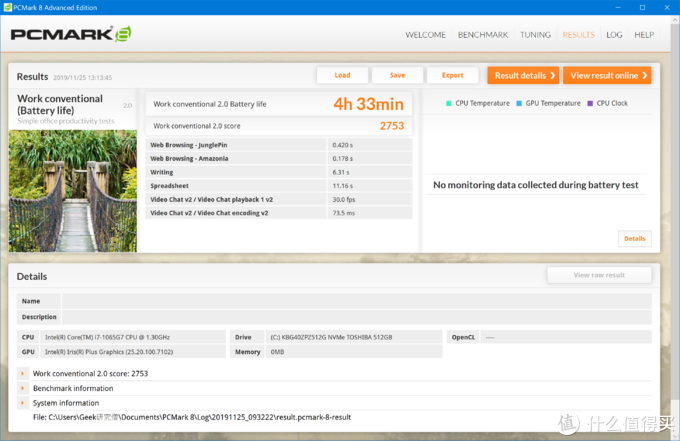Click the Load button
Screen dimensions: 680x441
point(342,75)
